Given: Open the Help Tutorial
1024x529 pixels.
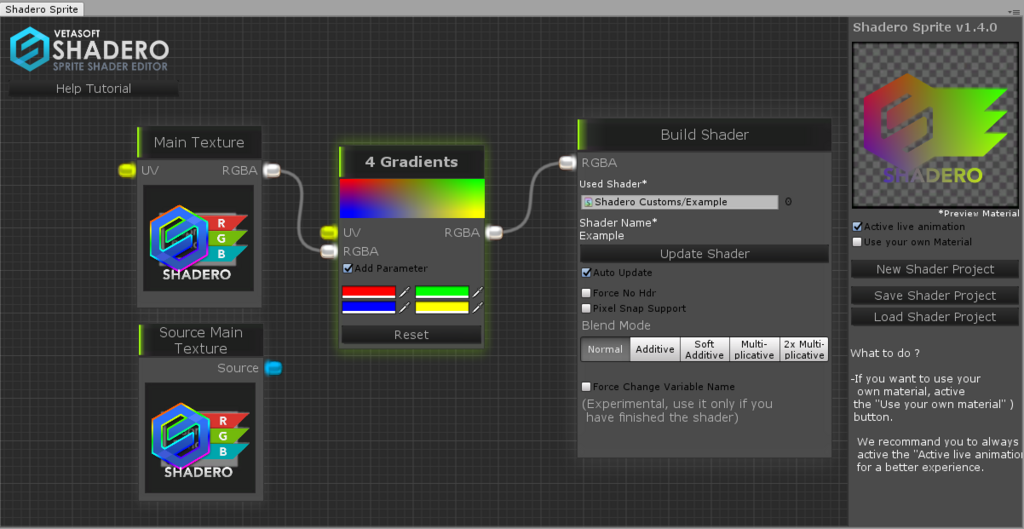Looking at the screenshot, I should click(x=93, y=89).
